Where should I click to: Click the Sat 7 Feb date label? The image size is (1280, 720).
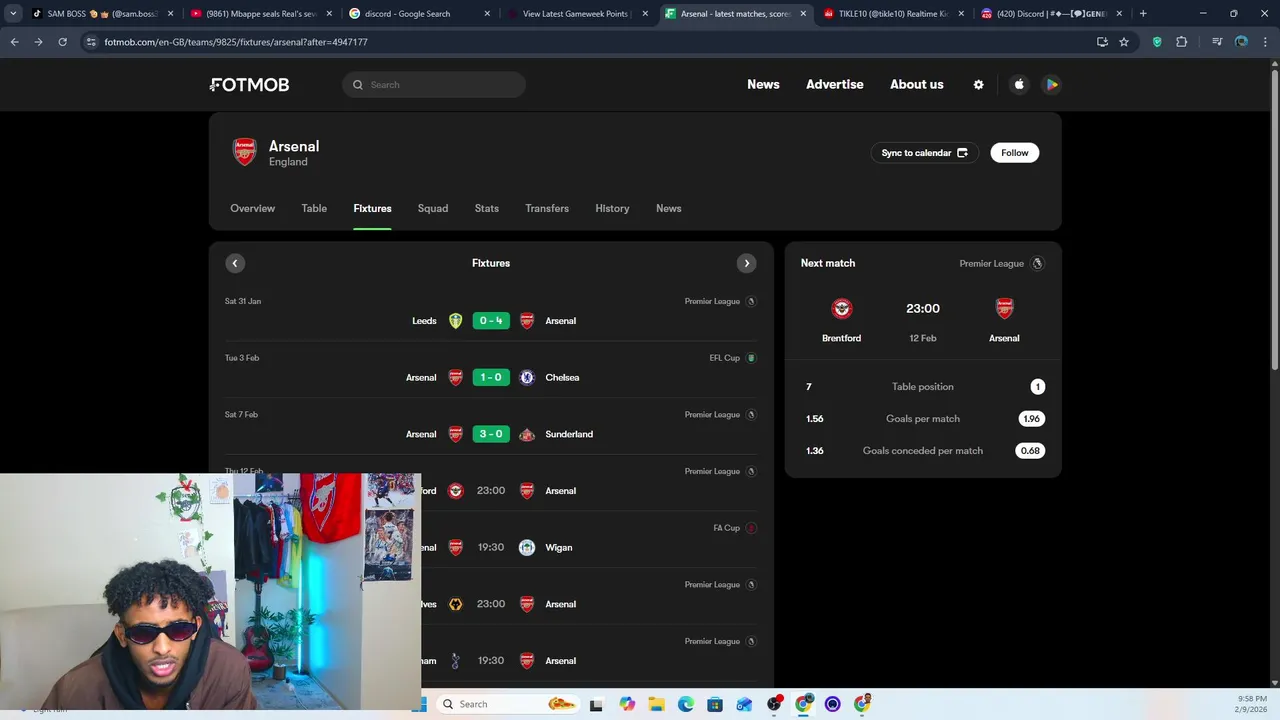pyautogui.click(x=241, y=415)
